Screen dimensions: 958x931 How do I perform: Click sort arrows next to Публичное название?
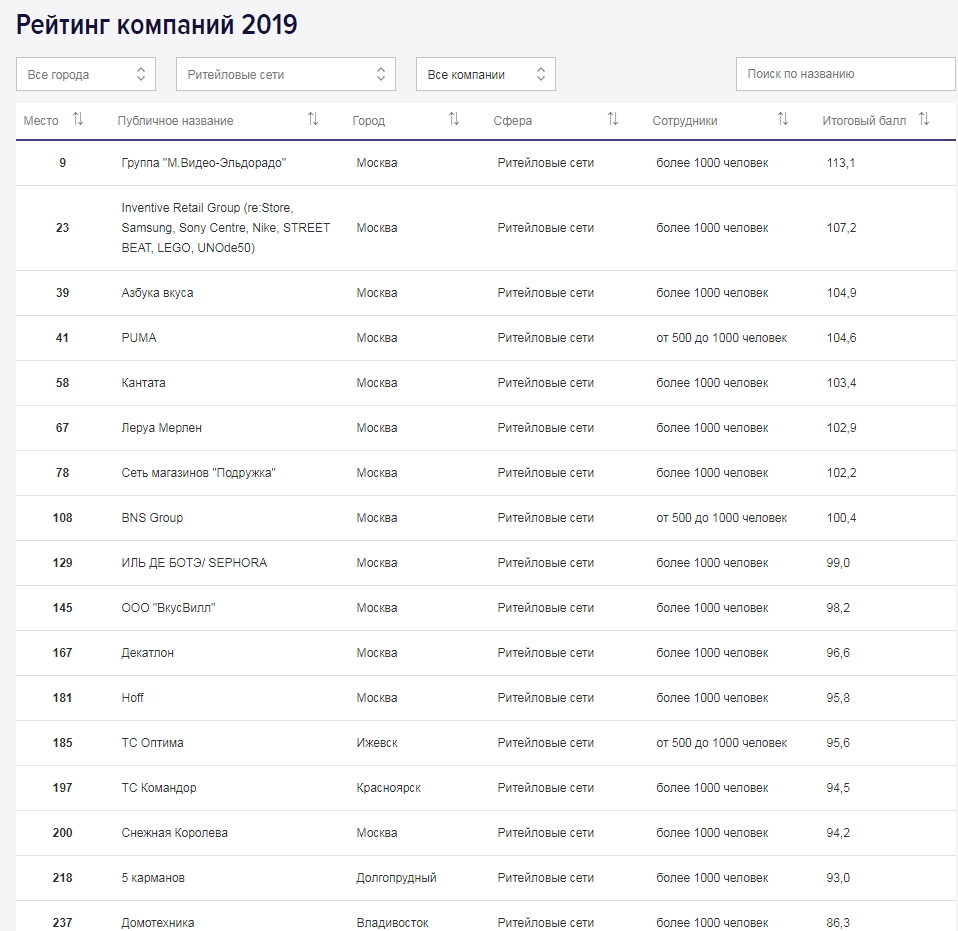click(313, 120)
